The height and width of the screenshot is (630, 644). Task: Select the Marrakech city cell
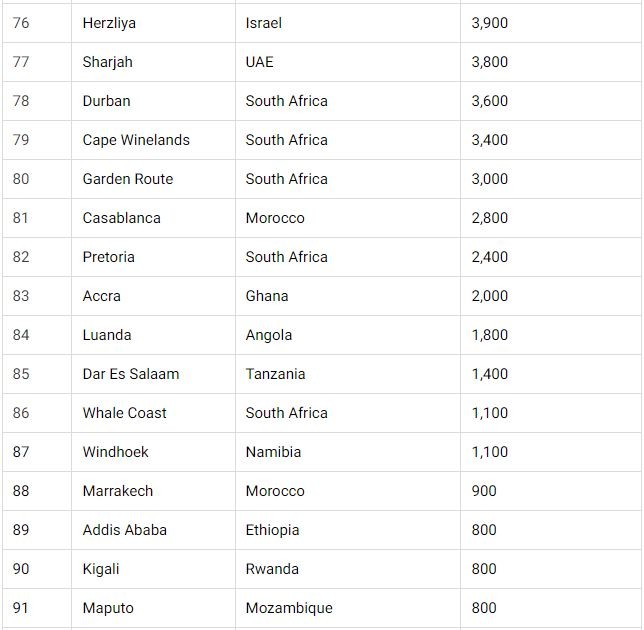(153, 491)
